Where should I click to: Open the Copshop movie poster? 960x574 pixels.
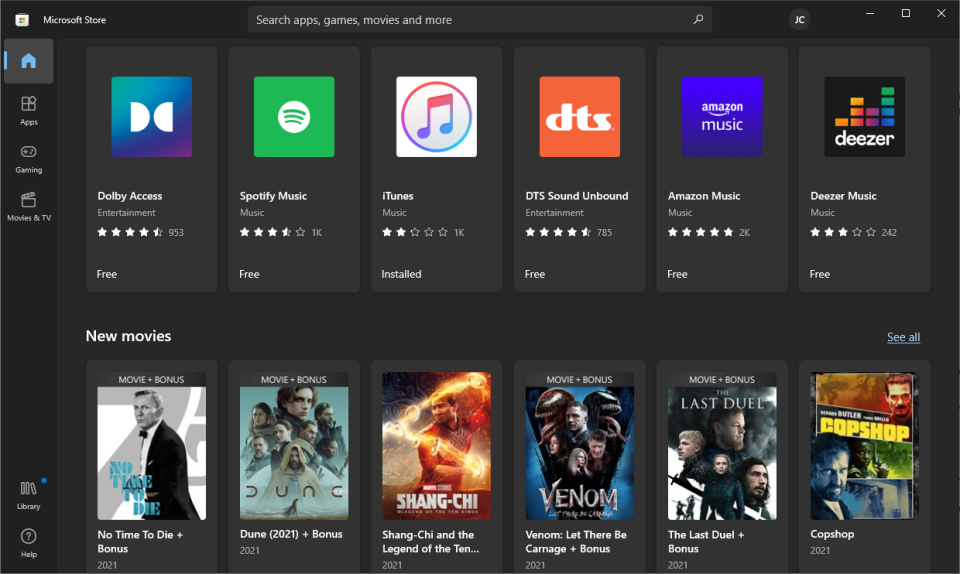coord(864,446)
